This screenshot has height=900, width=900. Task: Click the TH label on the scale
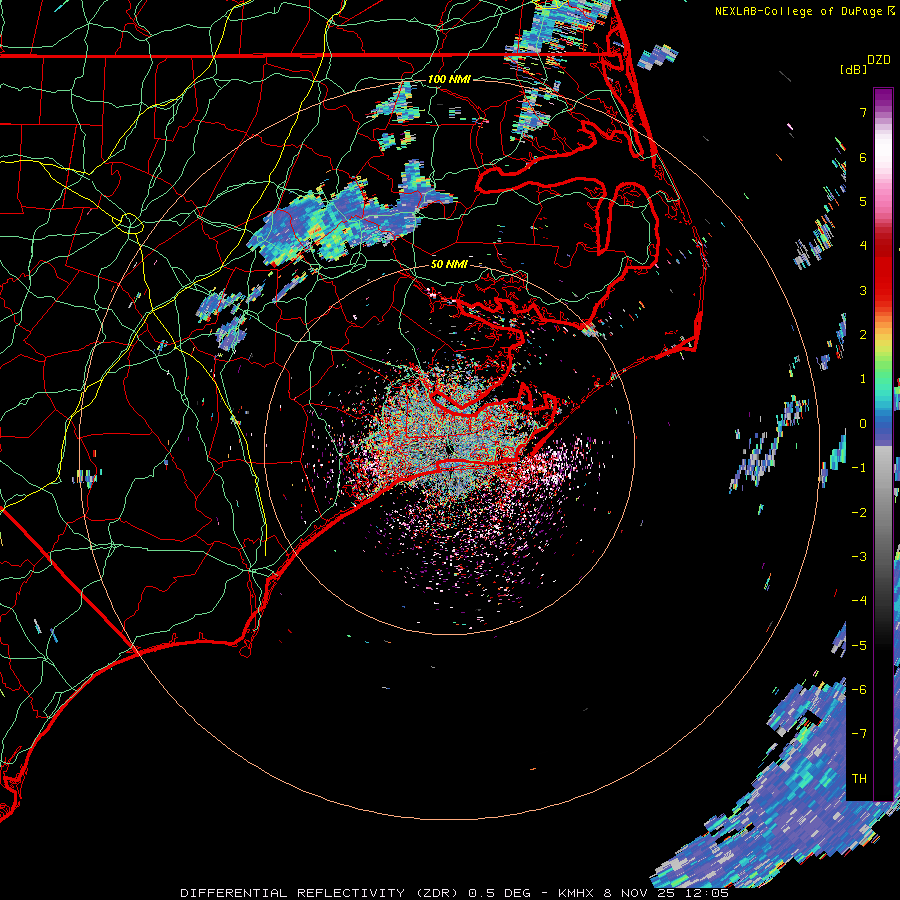[x=859, y=779]
